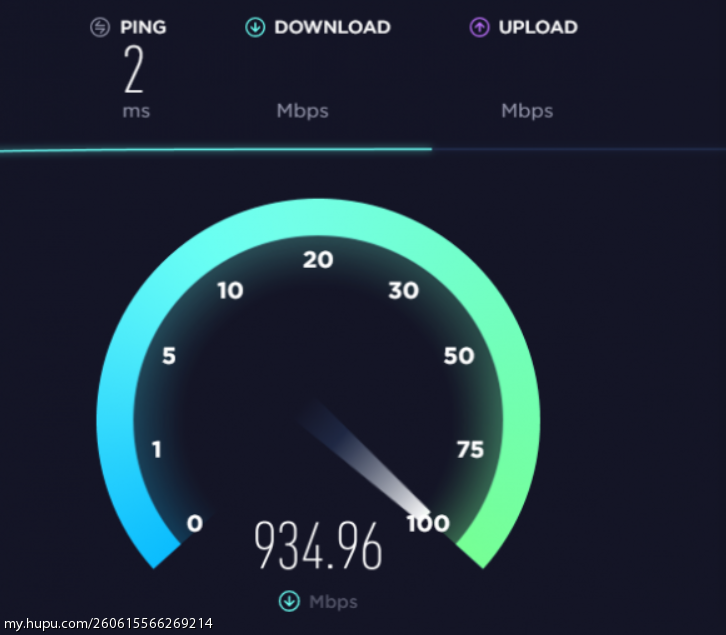This screenshot has height=635, width=726.
Task: Click the 20 mark at gauge top
Action: point(318,260)
